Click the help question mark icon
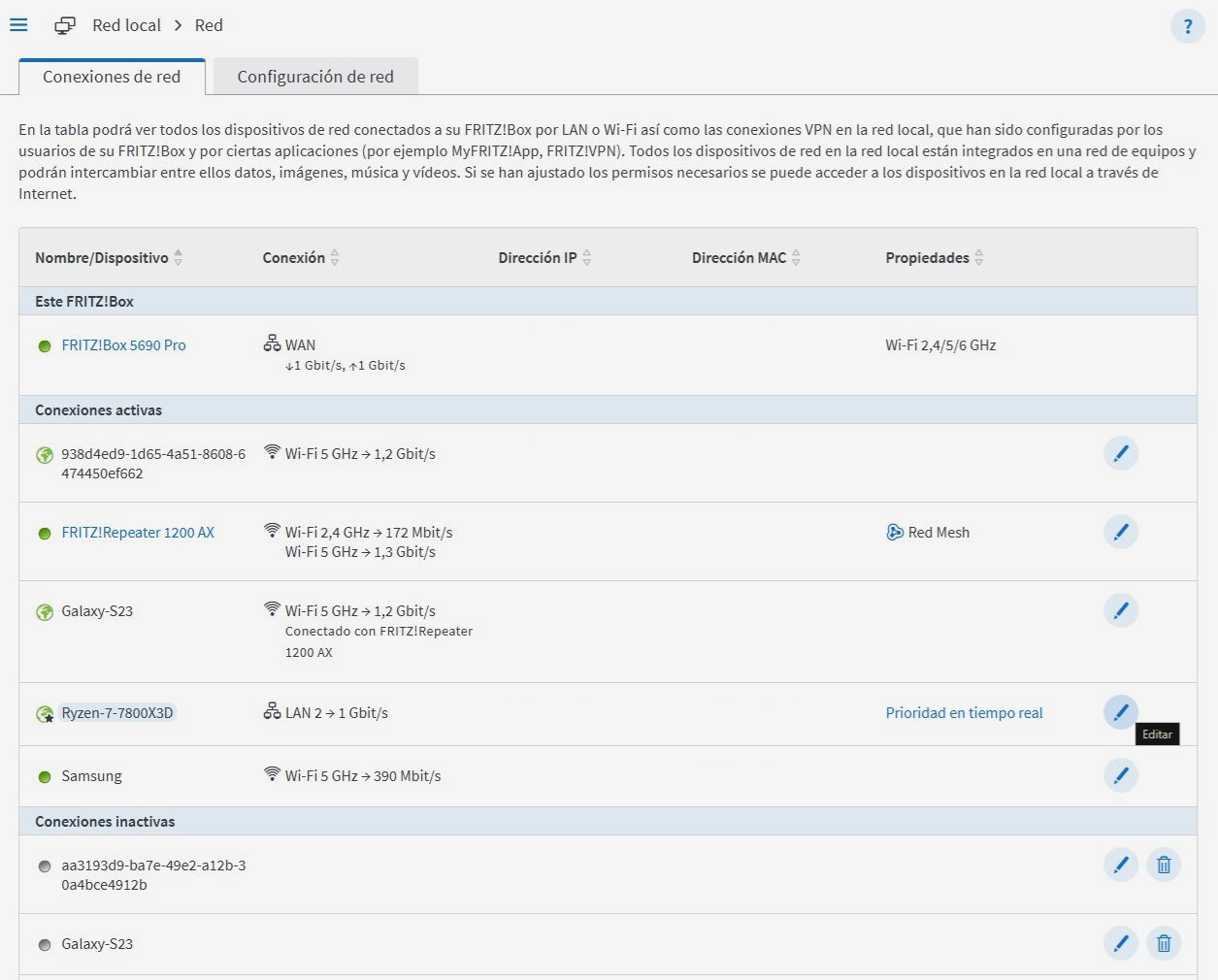Viewport: 1218px width, 980px height. [x=1187, y=26]
